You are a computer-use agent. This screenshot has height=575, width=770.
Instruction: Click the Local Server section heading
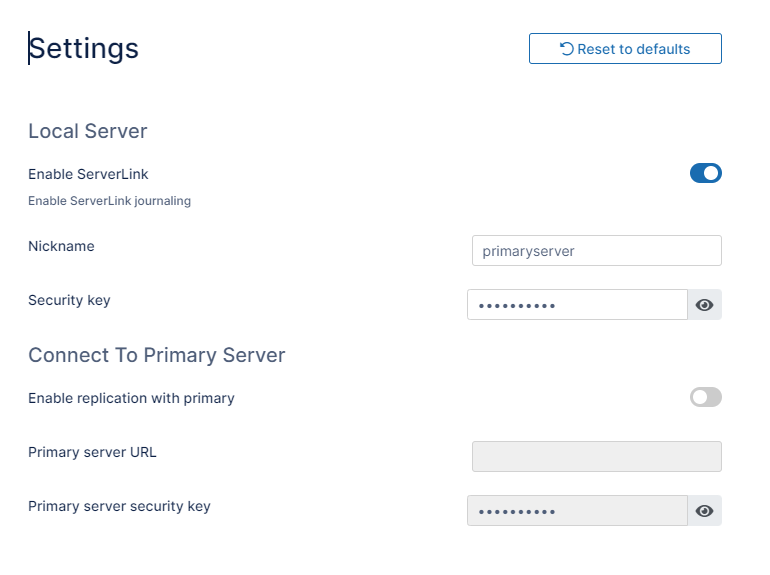click(88, 131)
